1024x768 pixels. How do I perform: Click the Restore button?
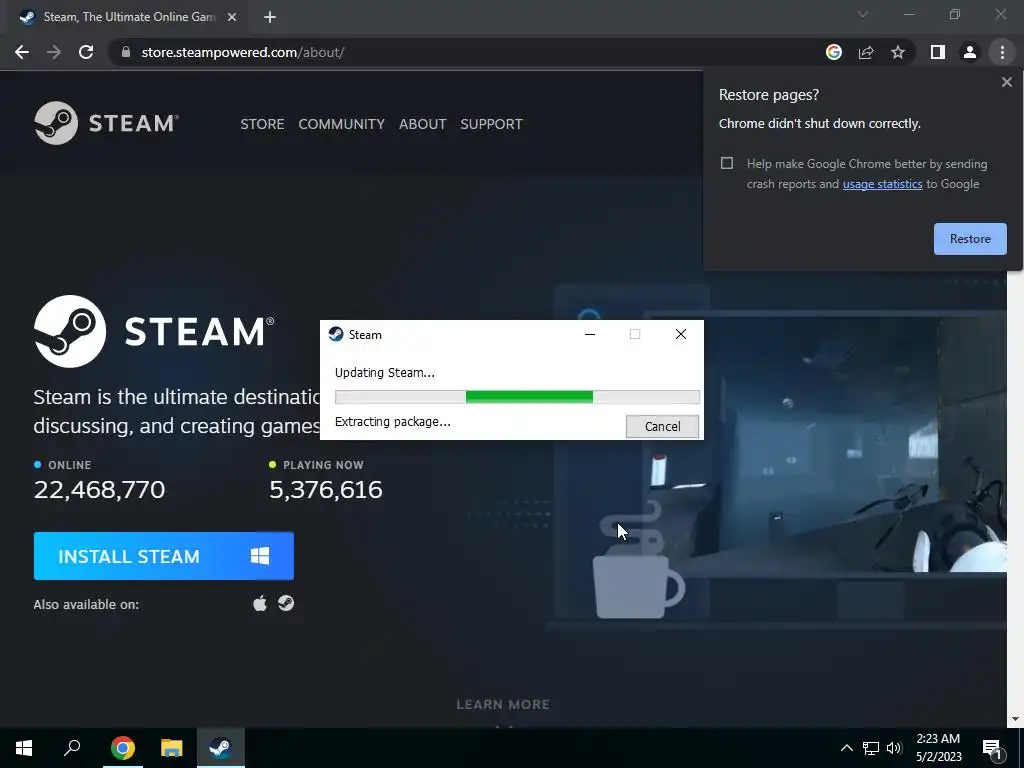(x=970, y=239)
